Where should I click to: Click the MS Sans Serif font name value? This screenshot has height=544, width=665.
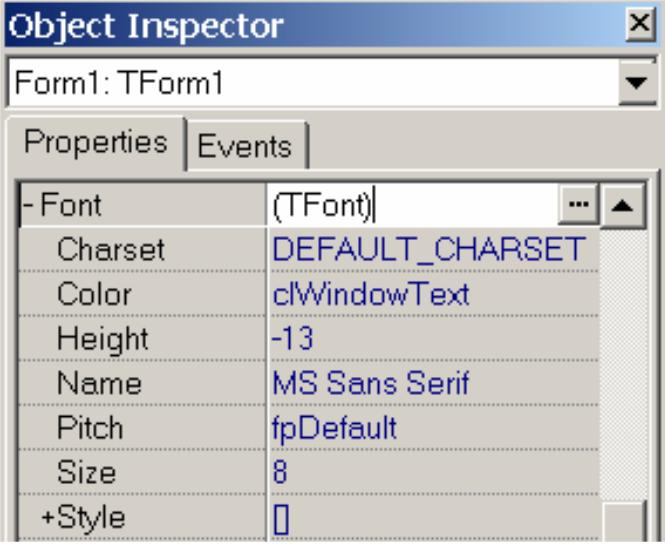pyautogui.click(x=371, y=383)
